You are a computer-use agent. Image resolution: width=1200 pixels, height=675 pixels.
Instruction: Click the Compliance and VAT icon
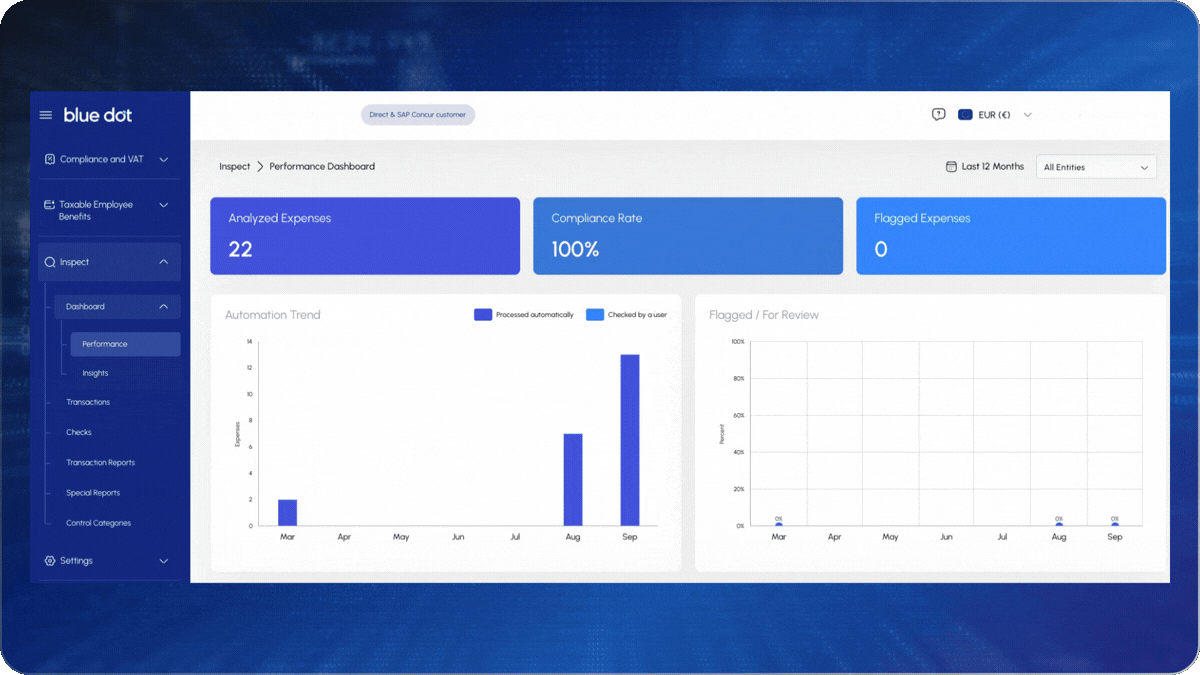tap(50, 159)
